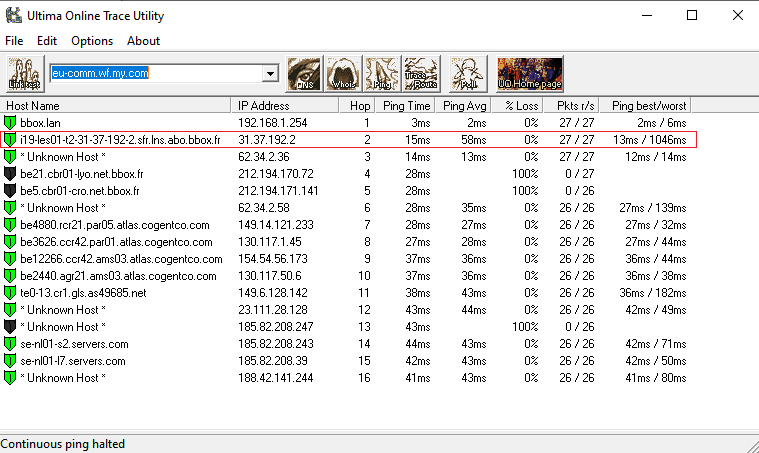
Task: Click the Ping best/worst column header
Action: [x=645, y=106]
